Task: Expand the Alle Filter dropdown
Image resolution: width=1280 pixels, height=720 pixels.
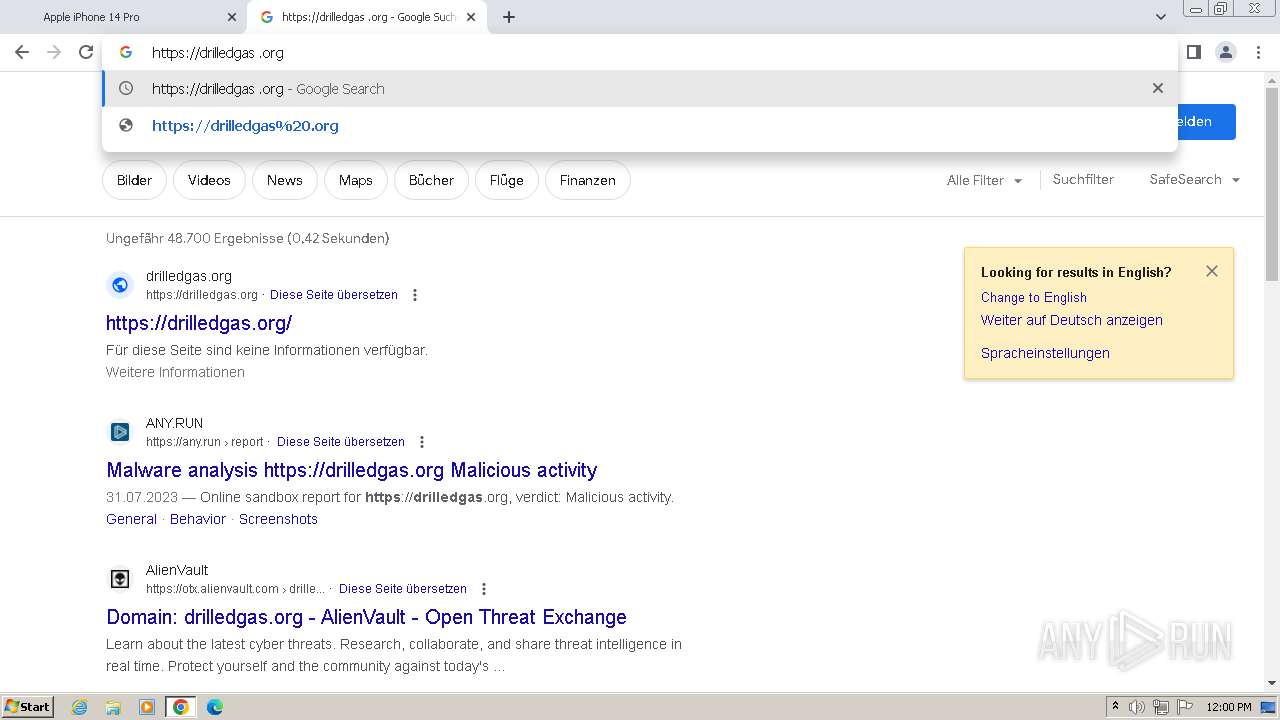Action: click(984, 180)
